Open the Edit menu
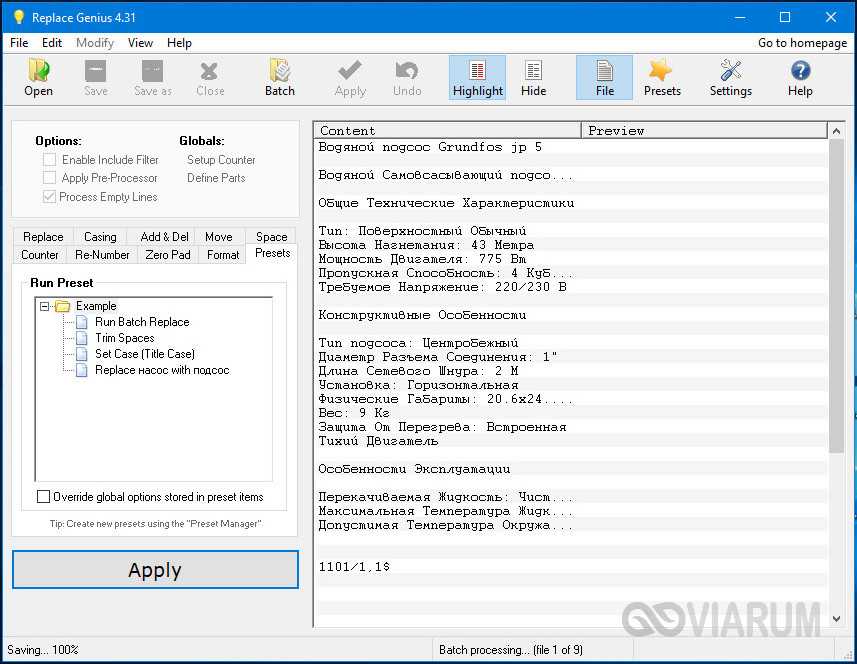857x664 pixels. point(52,43)
